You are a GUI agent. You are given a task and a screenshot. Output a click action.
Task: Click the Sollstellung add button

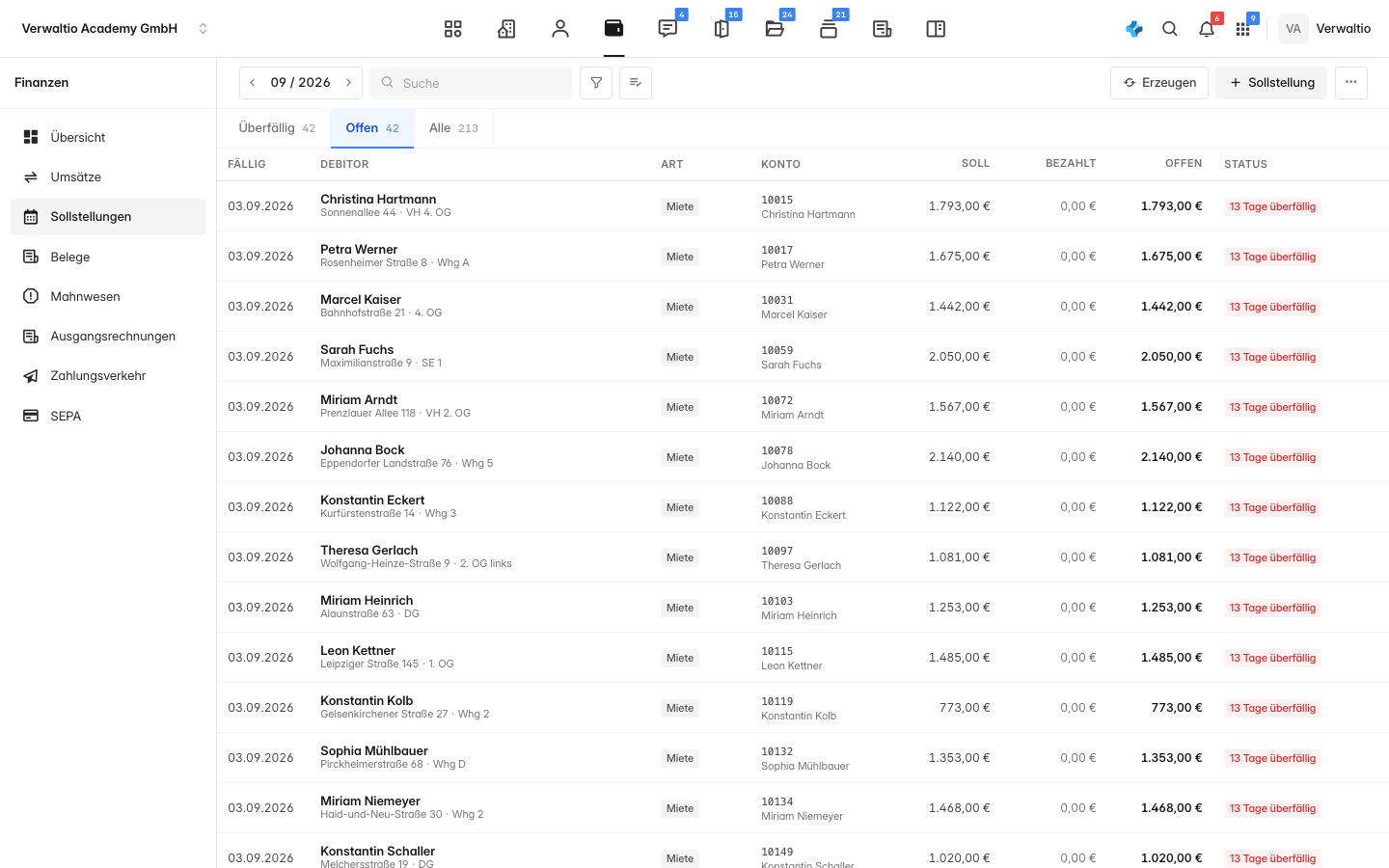point(1271,83)
